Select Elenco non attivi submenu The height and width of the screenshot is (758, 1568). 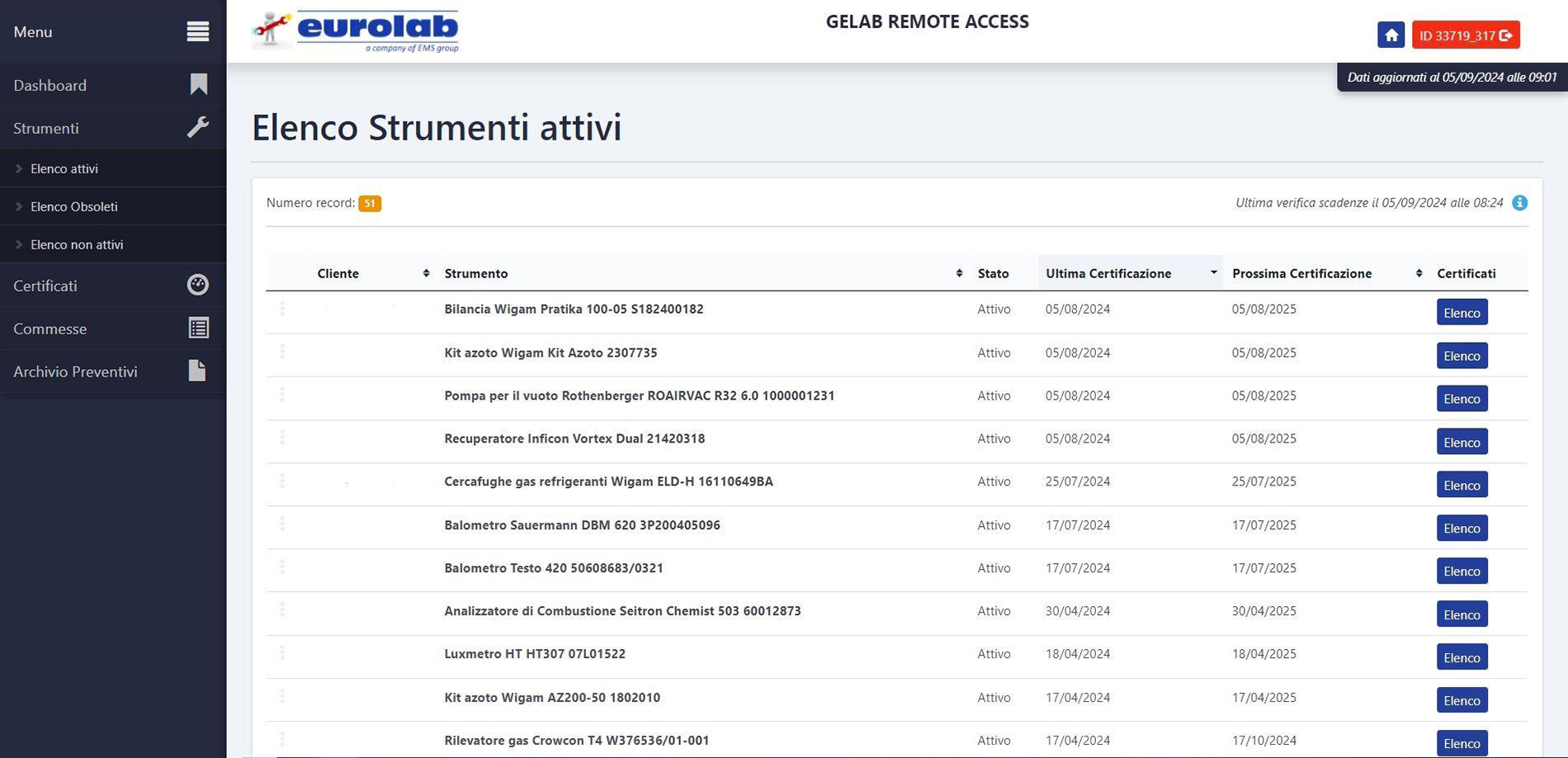[113, 244]
